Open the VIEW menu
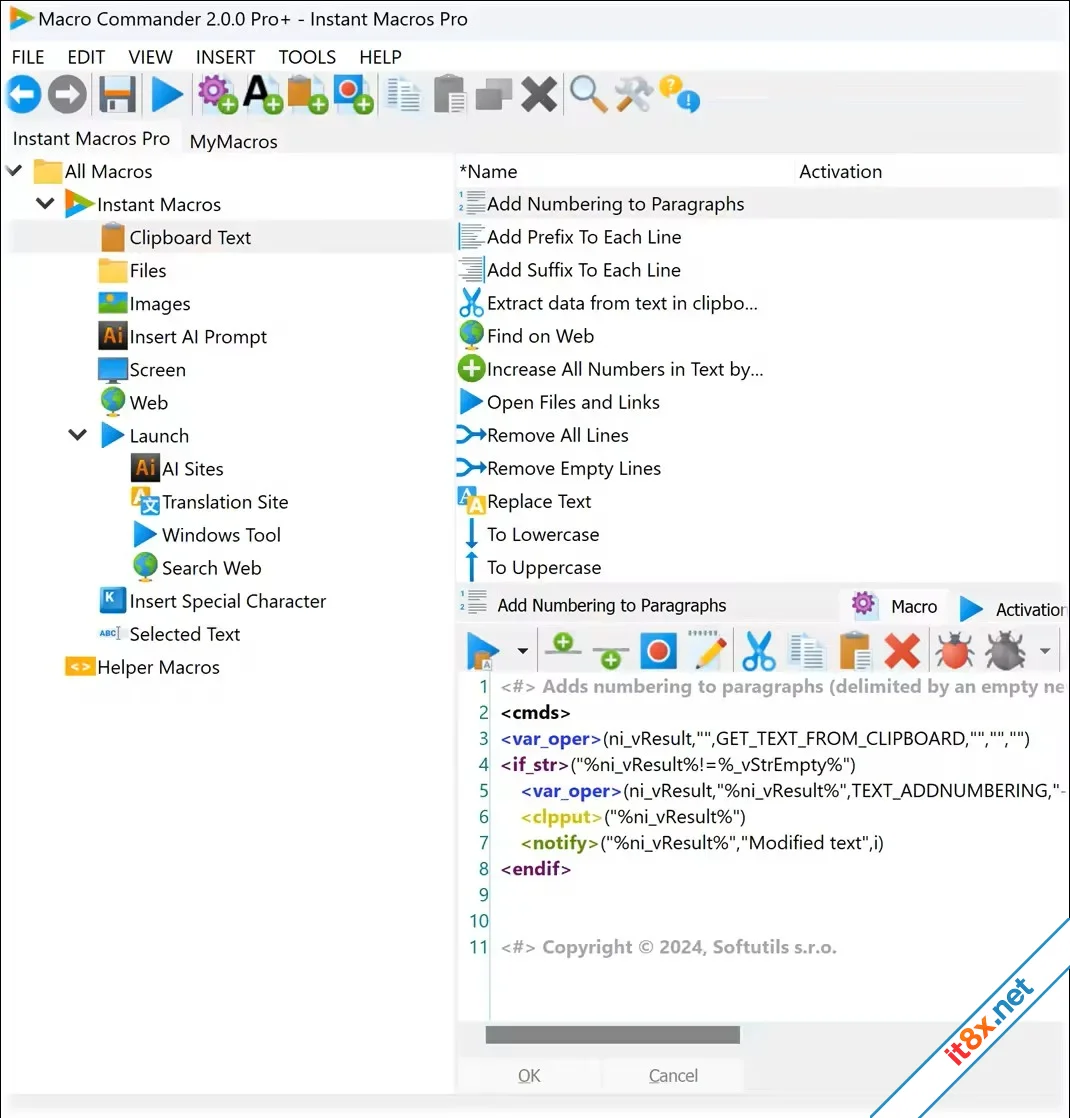Viewport: 1070px width, 1118px height. pyautogui.click(x=150, y=57)
